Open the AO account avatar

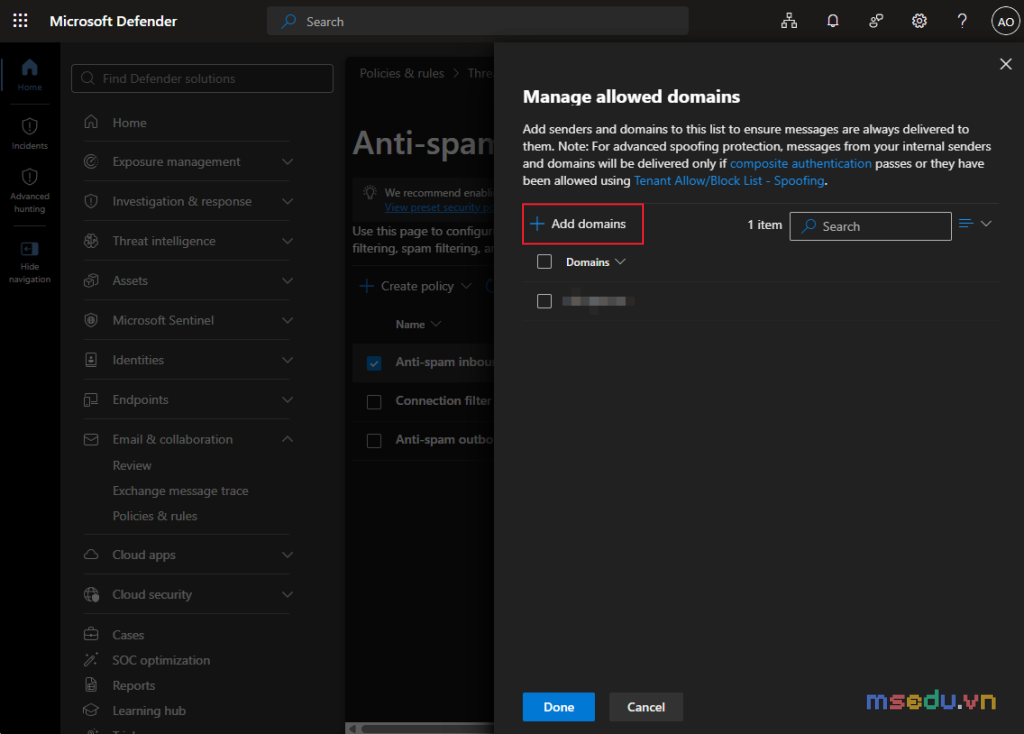coord(1005,21)
